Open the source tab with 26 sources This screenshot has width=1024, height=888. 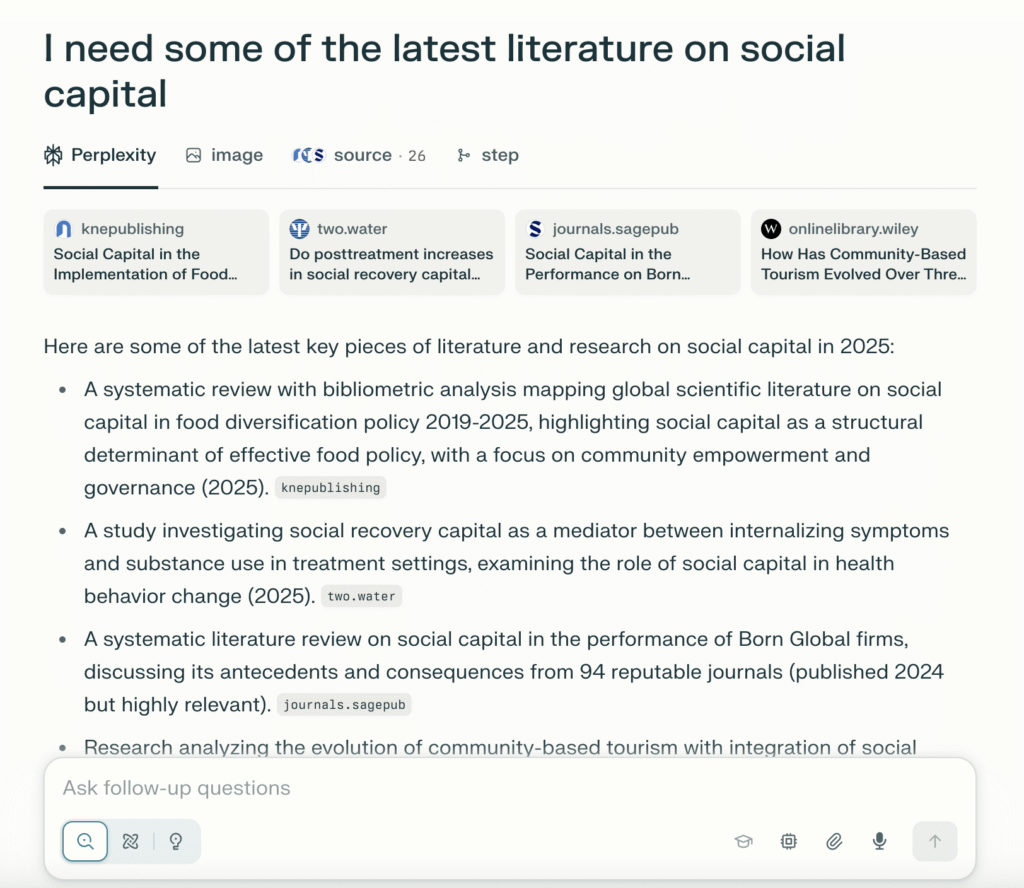[359, 155]
